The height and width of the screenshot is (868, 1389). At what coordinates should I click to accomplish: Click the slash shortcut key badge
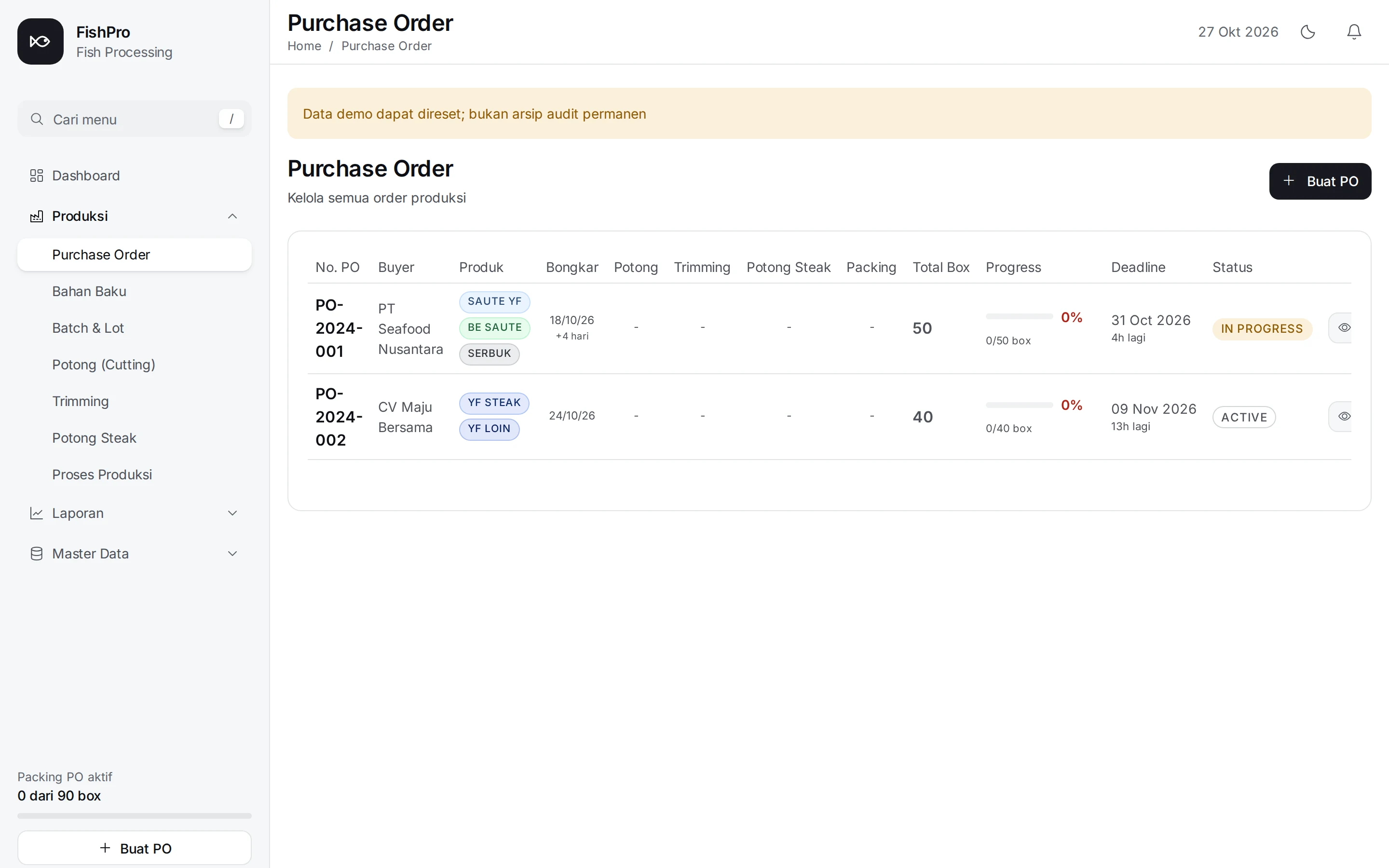tap(231, 119)
